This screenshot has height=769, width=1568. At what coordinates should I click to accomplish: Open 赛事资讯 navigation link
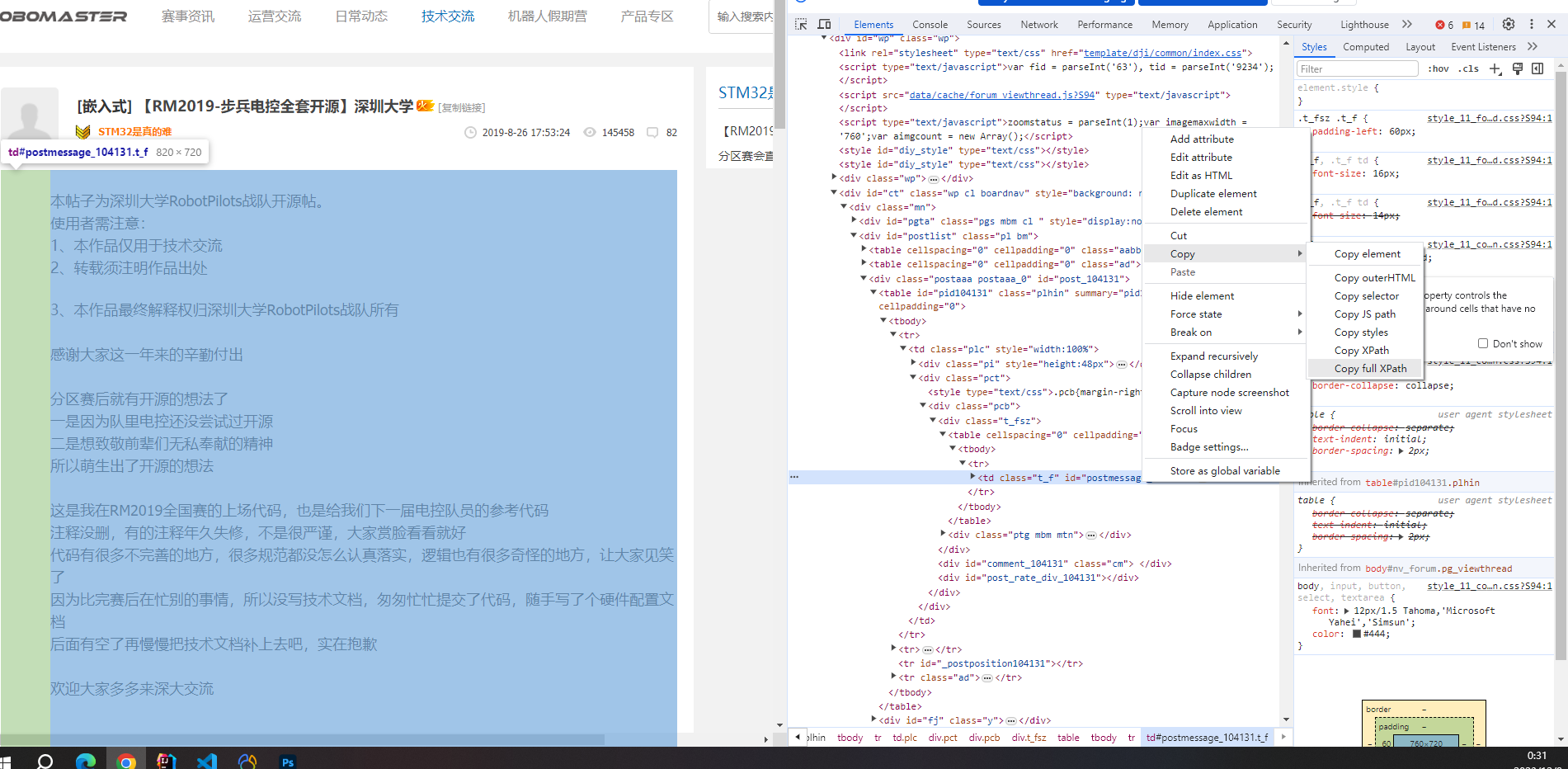(188, 17)
